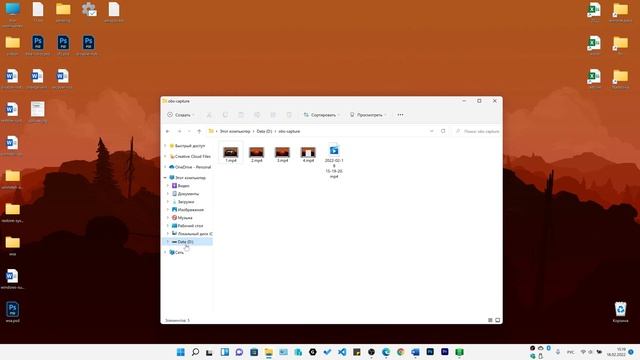Viewport: 640px width, 360px height.
Task: Open Premiere Pro from the taskbar
Action: (444, 352)
